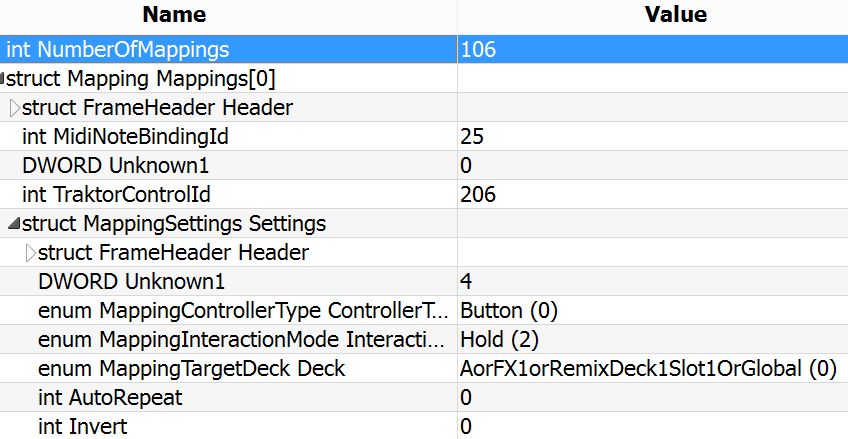Select the enum MappingControllerType row

coord(243,310)
